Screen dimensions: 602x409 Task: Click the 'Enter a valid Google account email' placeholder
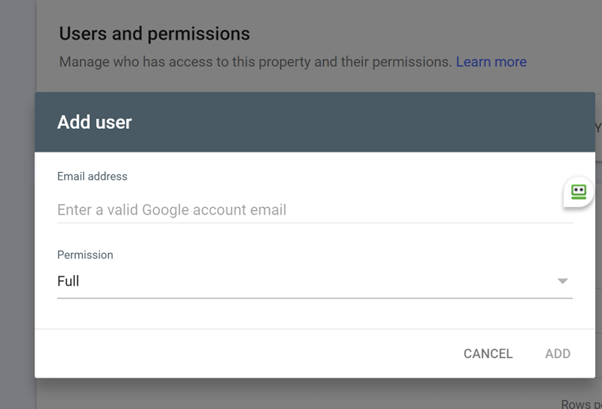172,210
